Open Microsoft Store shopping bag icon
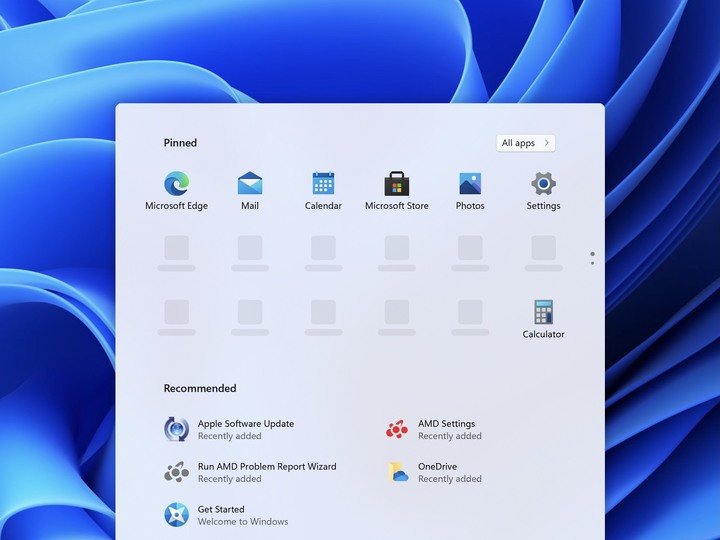This screenshot has height=540, width=720. click(397, 183)
